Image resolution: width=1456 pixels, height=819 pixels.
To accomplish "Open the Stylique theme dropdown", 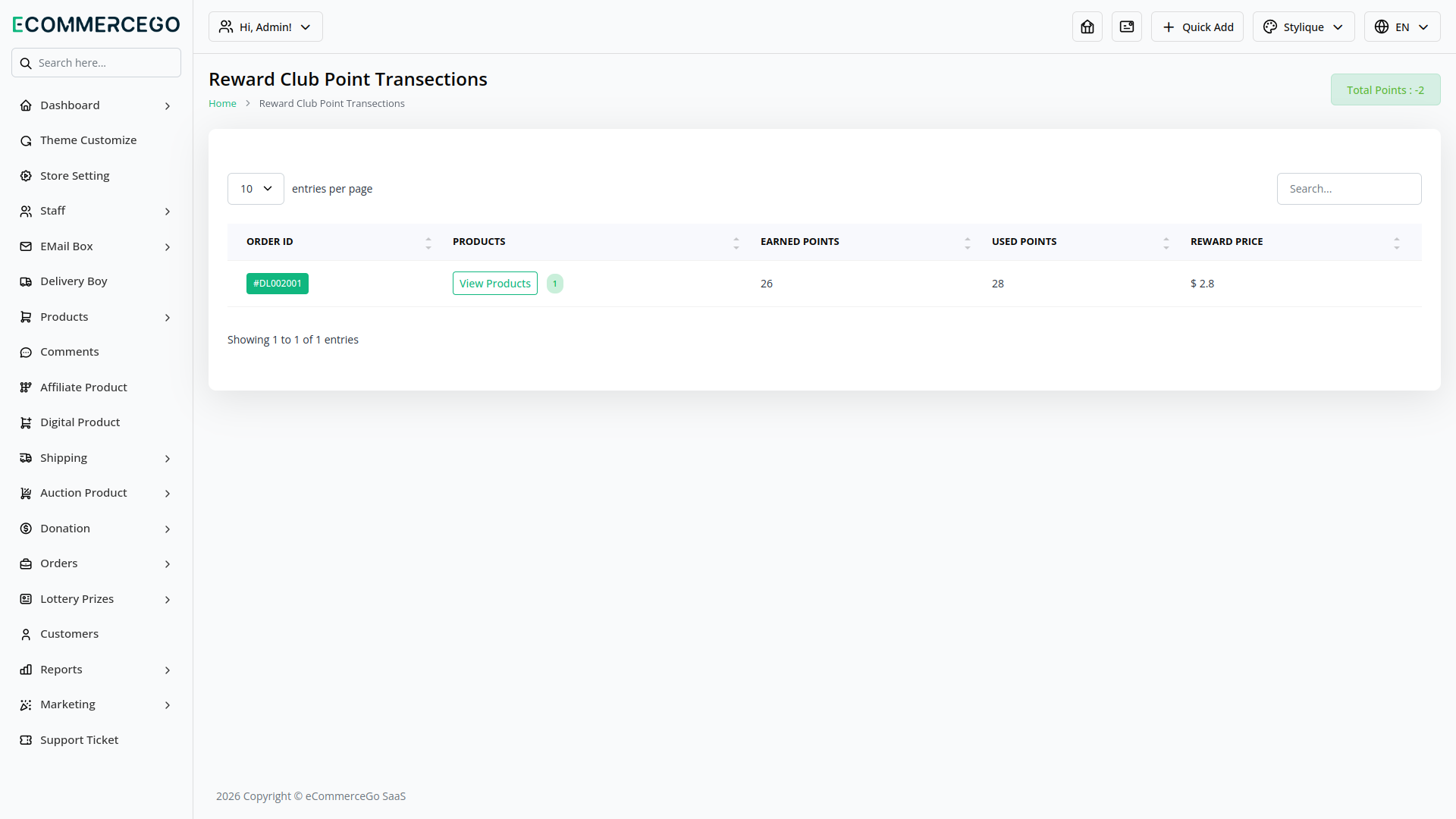I will click(x=1304, y=27).
